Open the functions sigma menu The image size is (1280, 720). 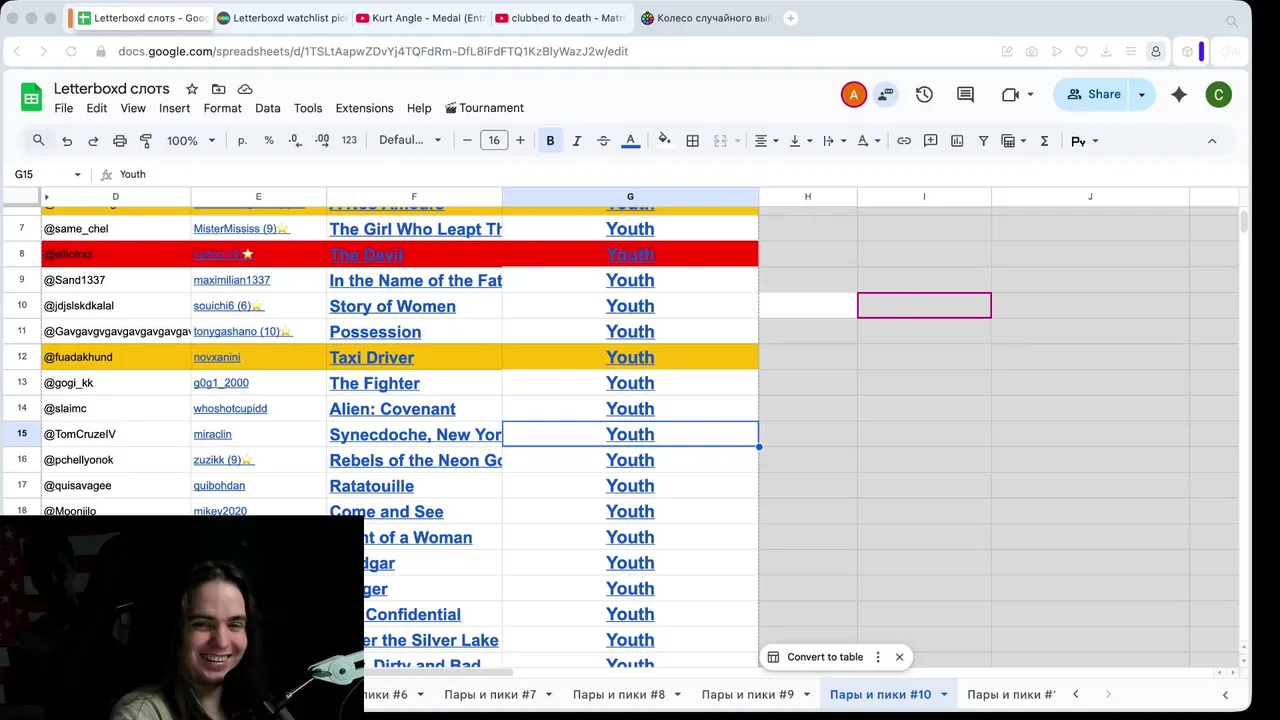click(1044, 141)
